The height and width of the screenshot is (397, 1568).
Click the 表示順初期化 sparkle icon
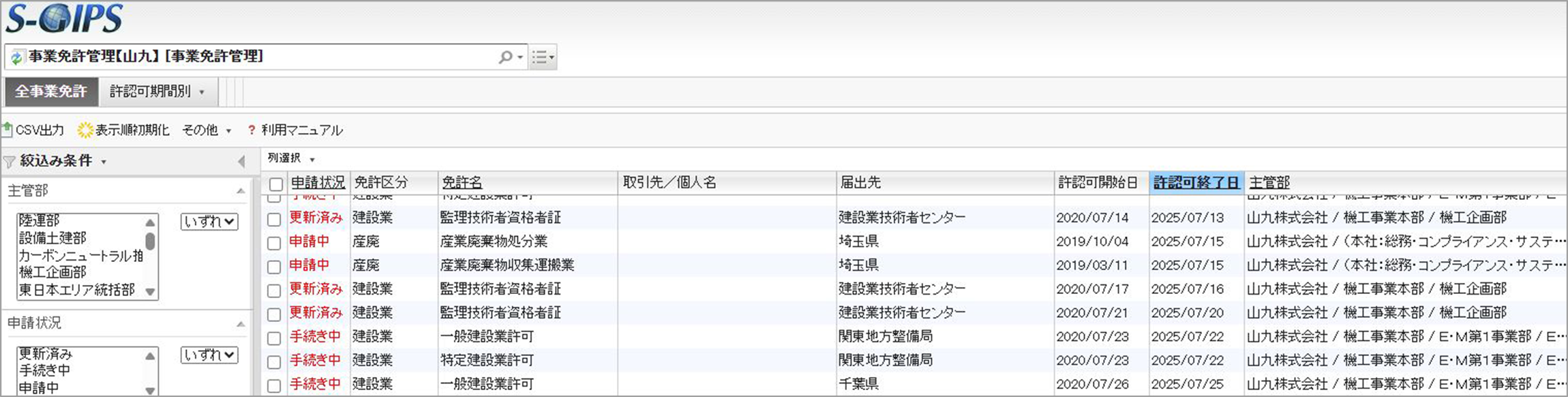(85, 130)
